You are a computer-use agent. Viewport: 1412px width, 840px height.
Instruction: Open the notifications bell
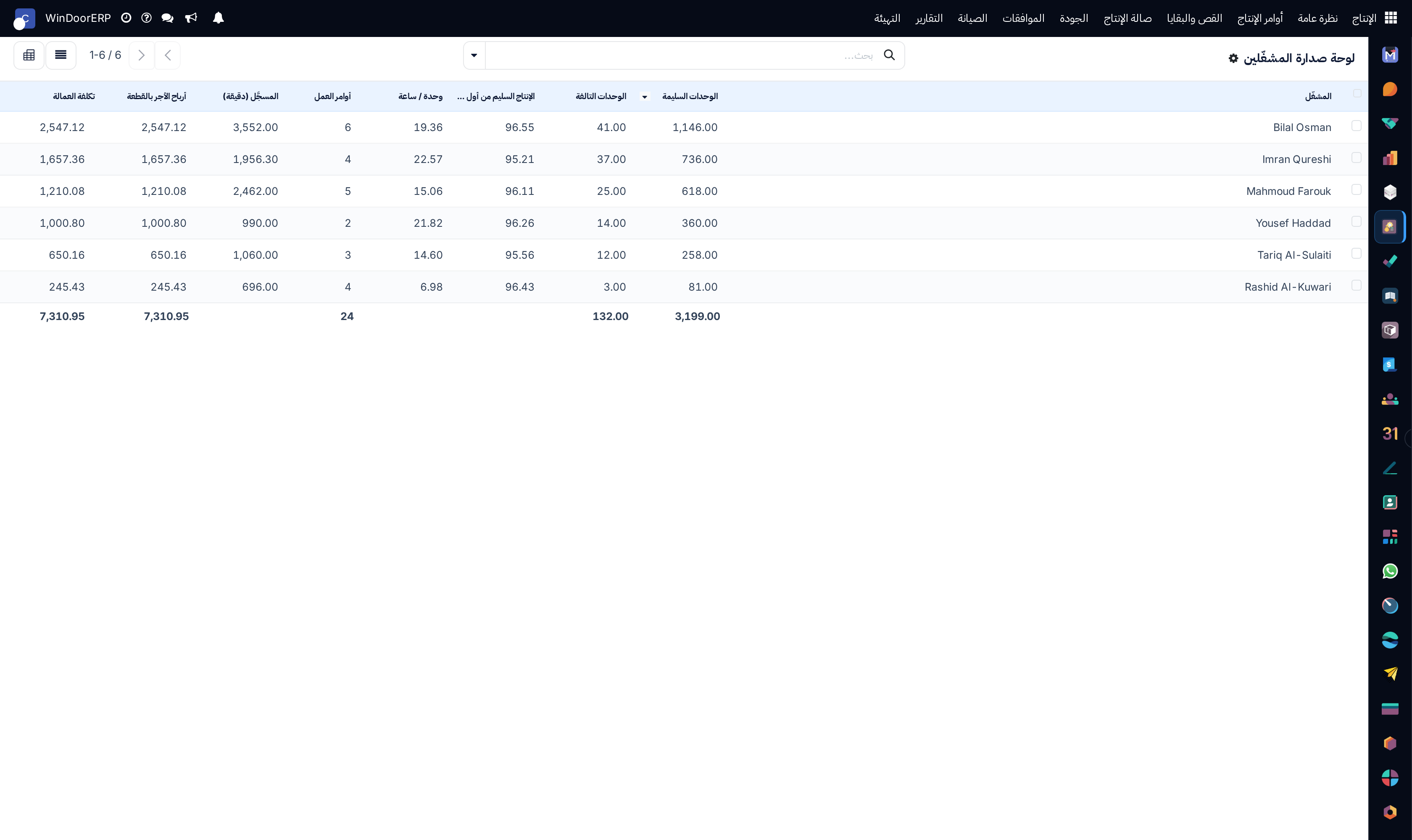(x=218, y=18)
